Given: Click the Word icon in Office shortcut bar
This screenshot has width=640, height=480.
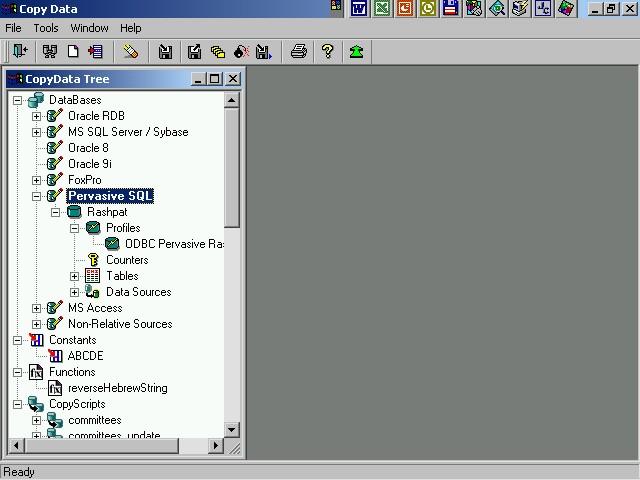Looking at the screenshot, I should tap(358, 9).
